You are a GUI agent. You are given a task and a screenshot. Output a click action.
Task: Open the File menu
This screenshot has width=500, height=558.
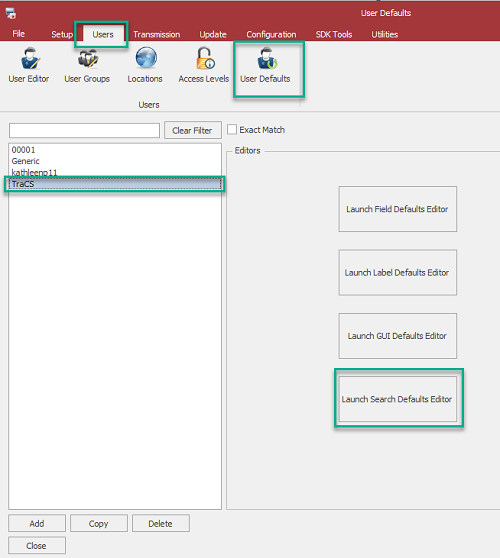pyautogui.click(x=19, y=34)
